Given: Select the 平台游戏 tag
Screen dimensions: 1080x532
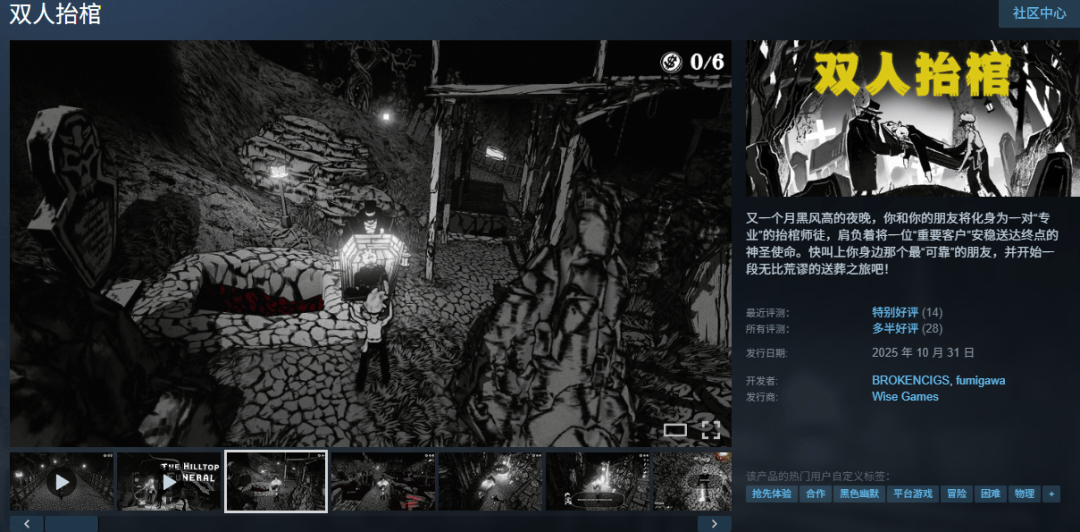Looking at the screenshot, I should coord(912,494).
